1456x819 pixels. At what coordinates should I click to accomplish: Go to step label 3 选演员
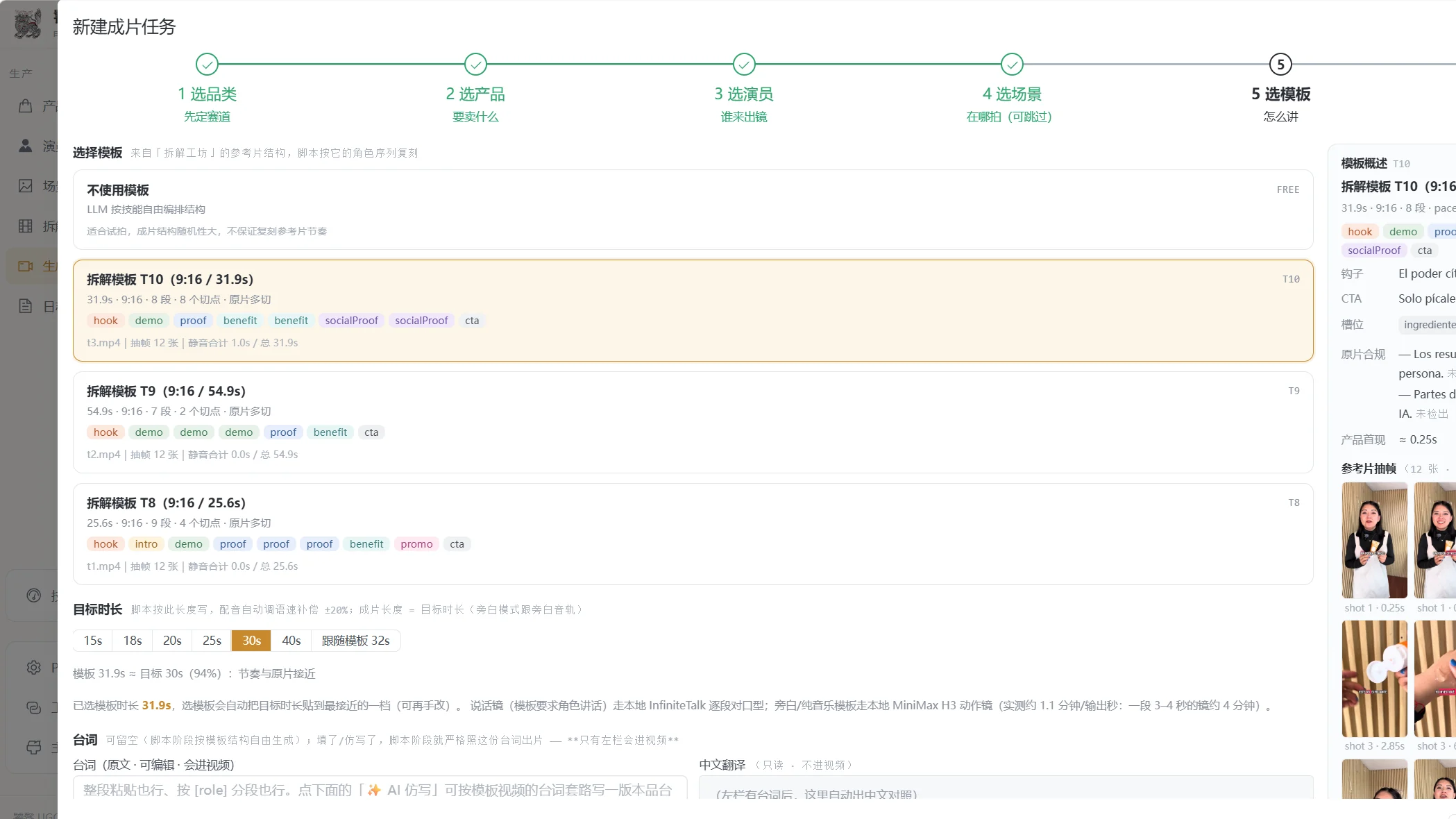(x=744, y=94)
